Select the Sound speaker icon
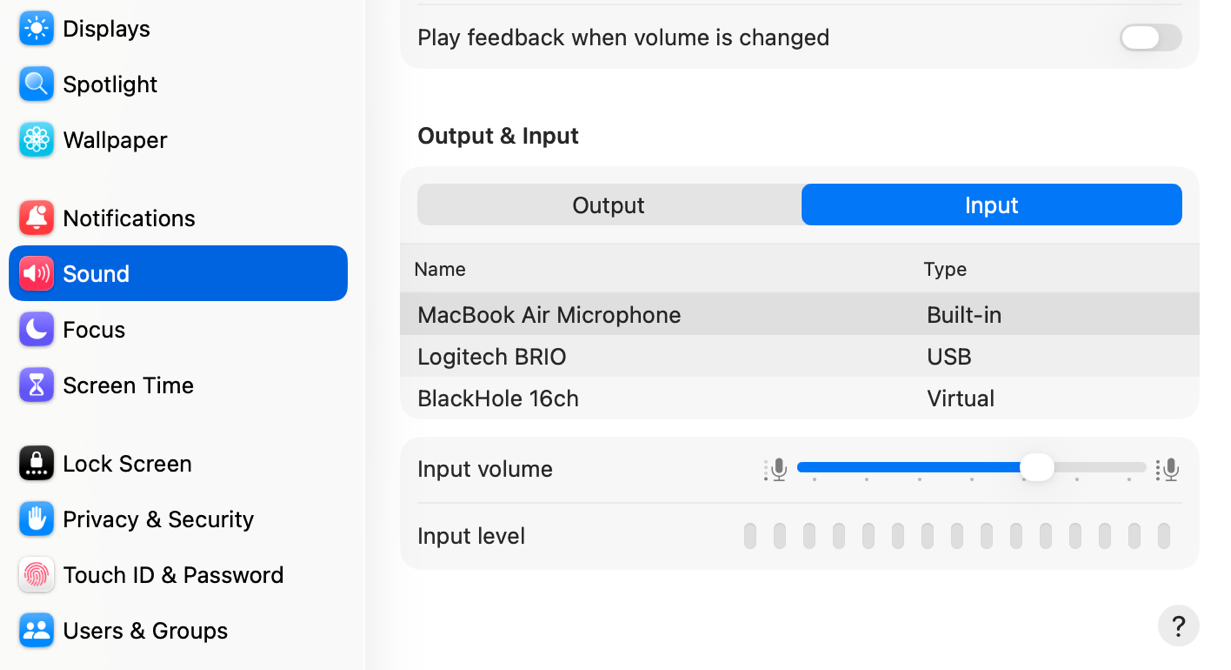This screenshot has height=670, width=1231. click(x=36, y=273)
